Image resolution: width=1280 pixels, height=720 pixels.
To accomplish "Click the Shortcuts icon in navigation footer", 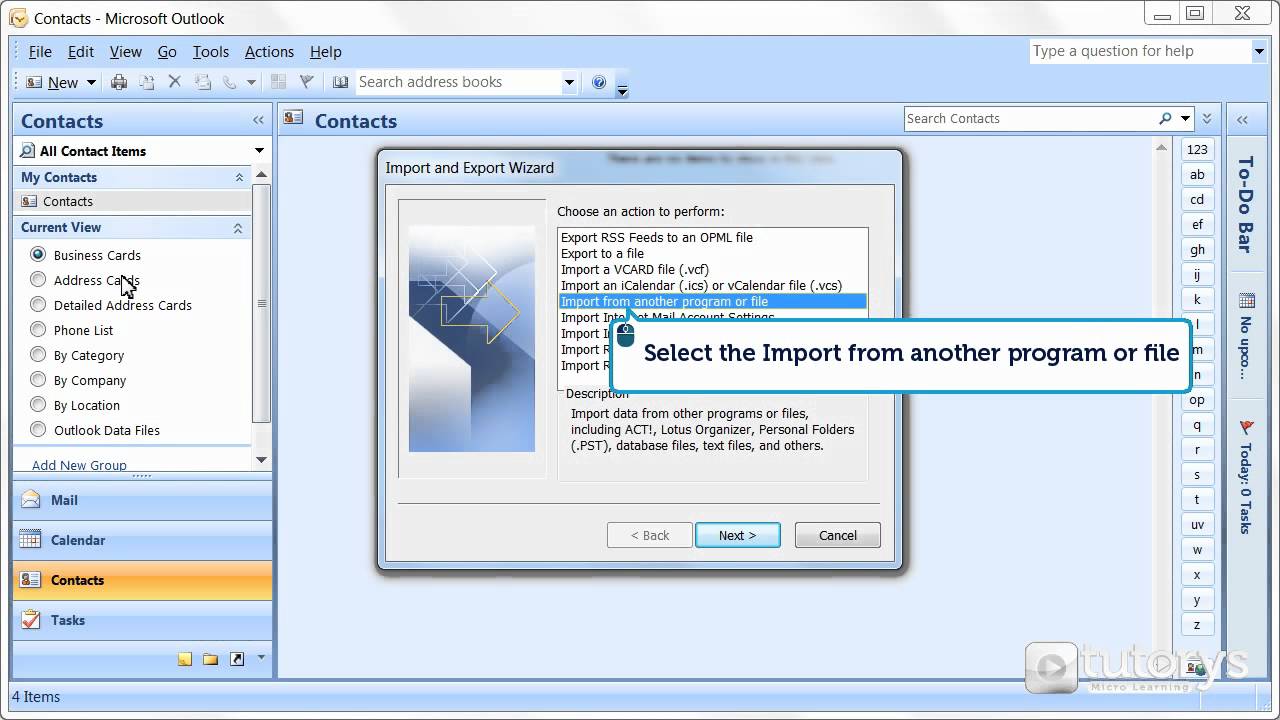I will pyautogui.click(x=236, y=659).
